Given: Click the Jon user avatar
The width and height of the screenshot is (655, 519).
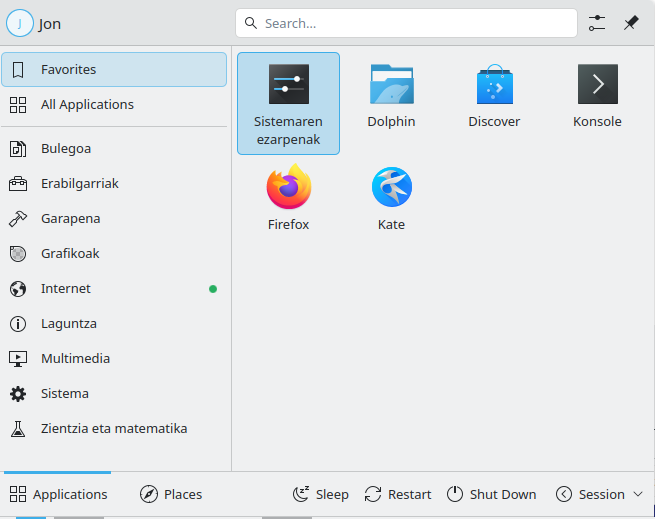Looking at the screenshot, I should point(19,23).
